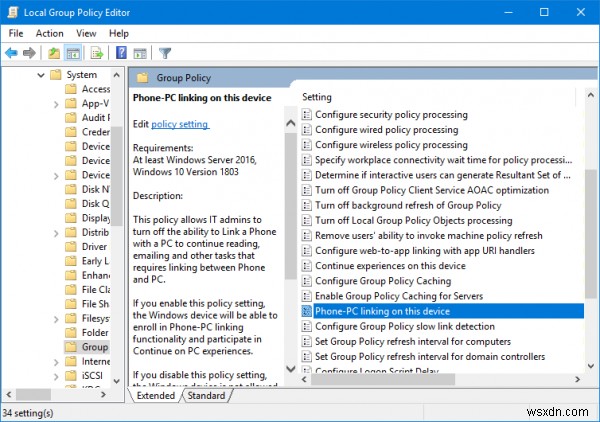The height and width of the screenshot is (422, 600).
Task: Select the Access folder in tree
Action: click(x=96, y=89)
